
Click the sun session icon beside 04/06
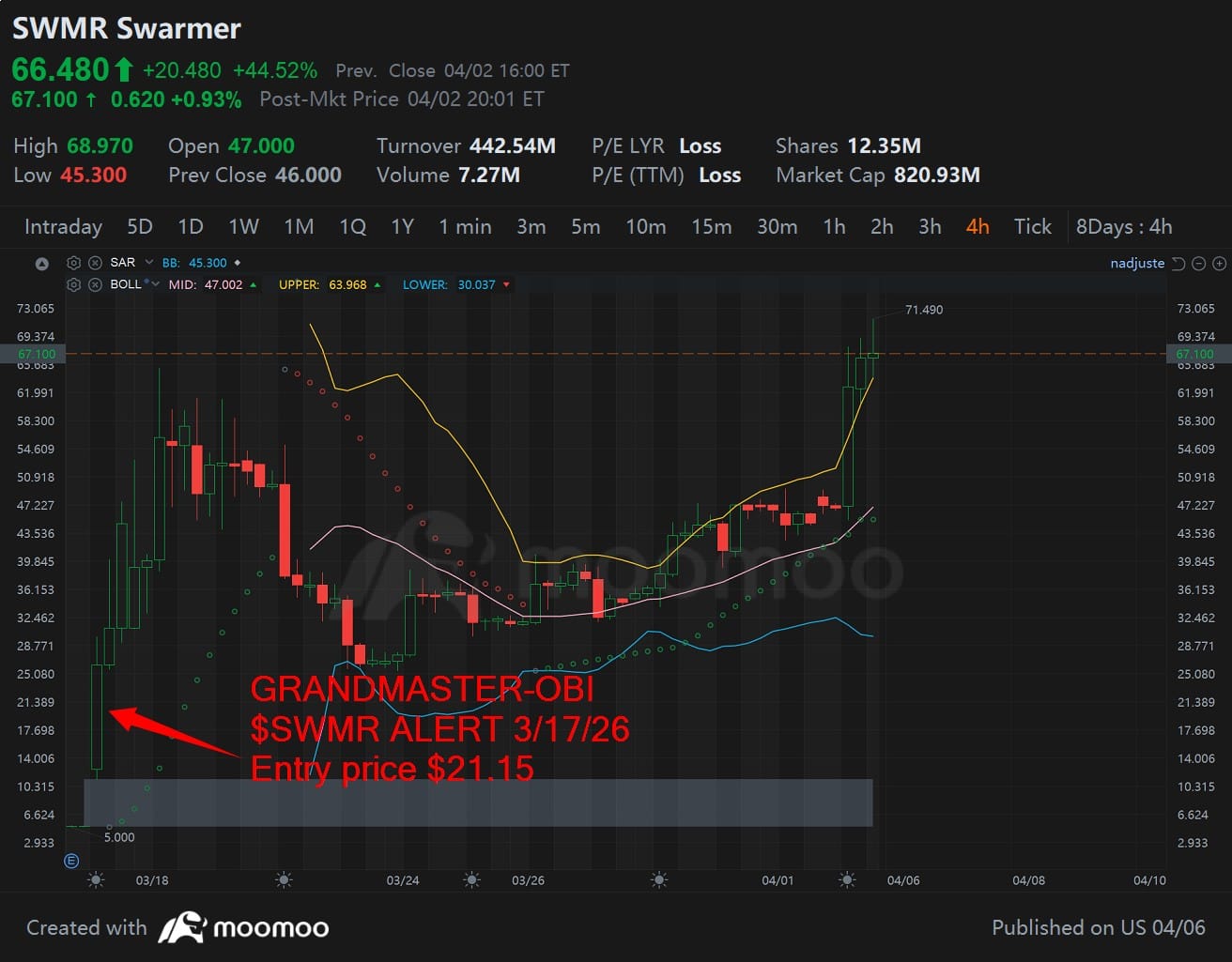tap(847, 880)
